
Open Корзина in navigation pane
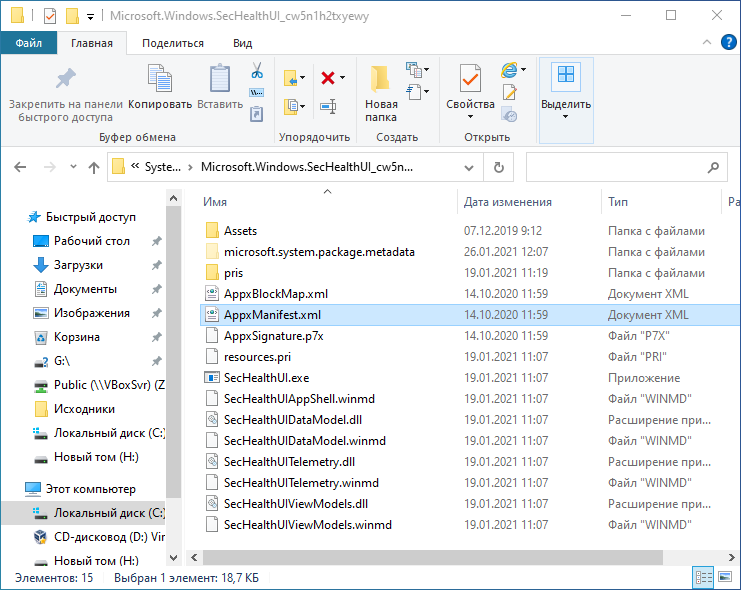pyautogui.click(x=77, y=337)
